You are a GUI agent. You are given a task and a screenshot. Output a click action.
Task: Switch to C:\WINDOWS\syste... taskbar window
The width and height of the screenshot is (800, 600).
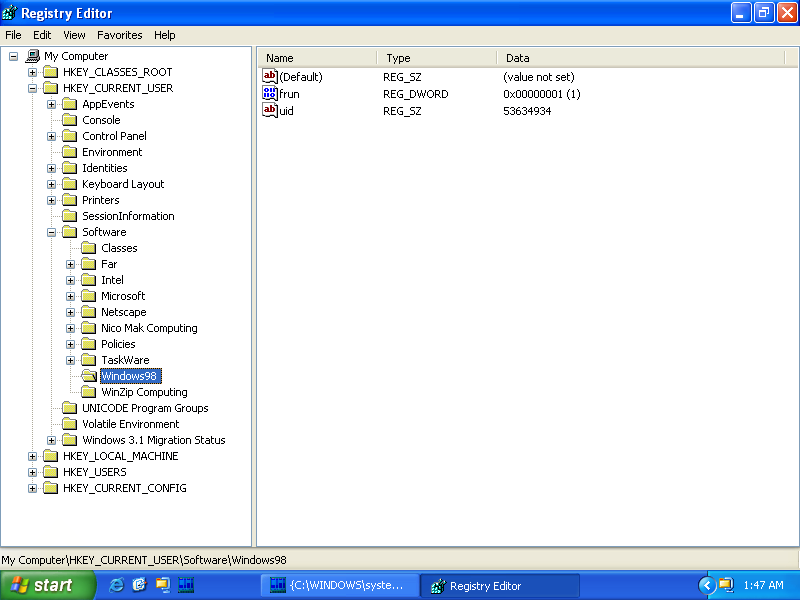[x=340, y=585]
